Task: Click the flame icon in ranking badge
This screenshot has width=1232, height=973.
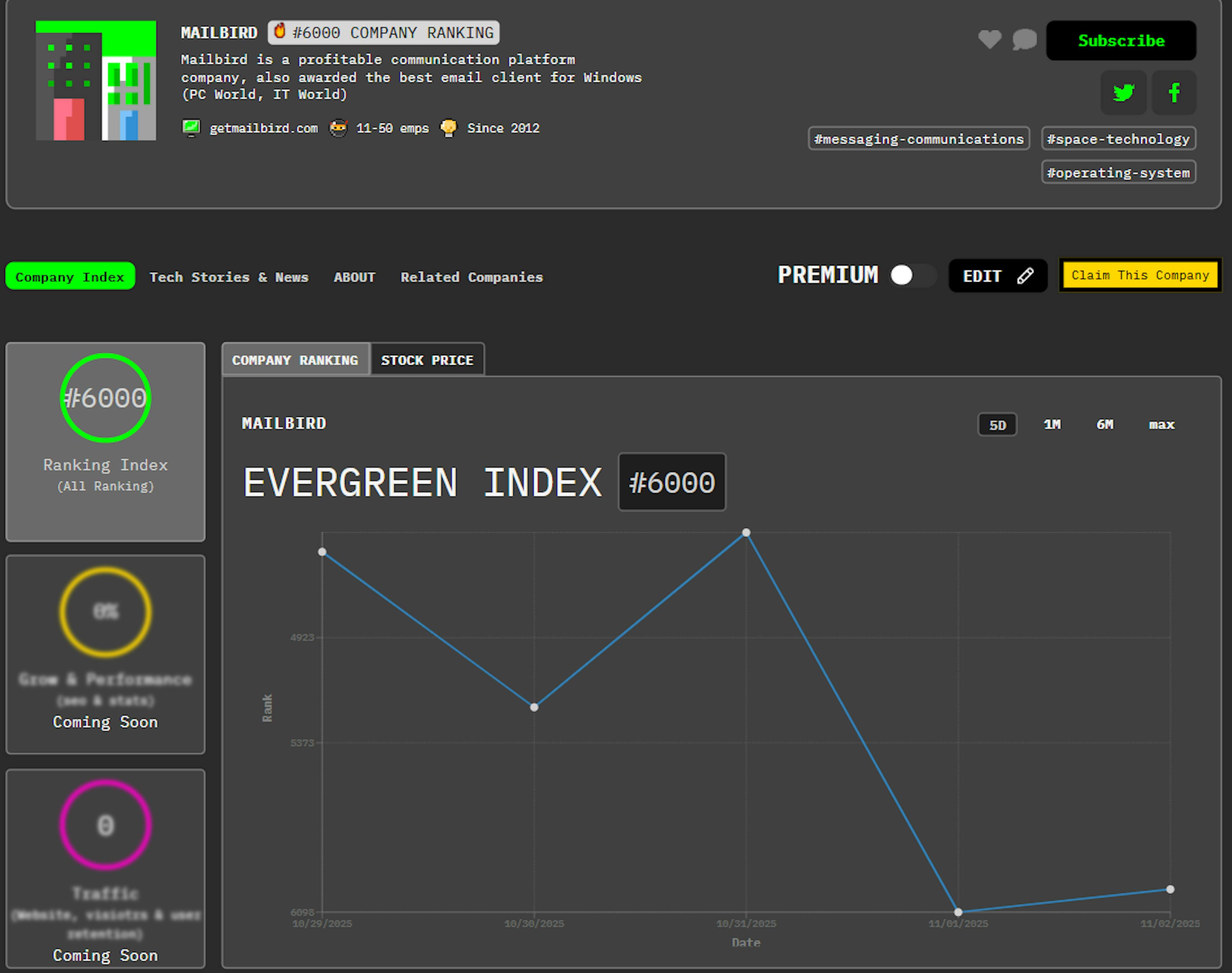Action: coord(280,31)
